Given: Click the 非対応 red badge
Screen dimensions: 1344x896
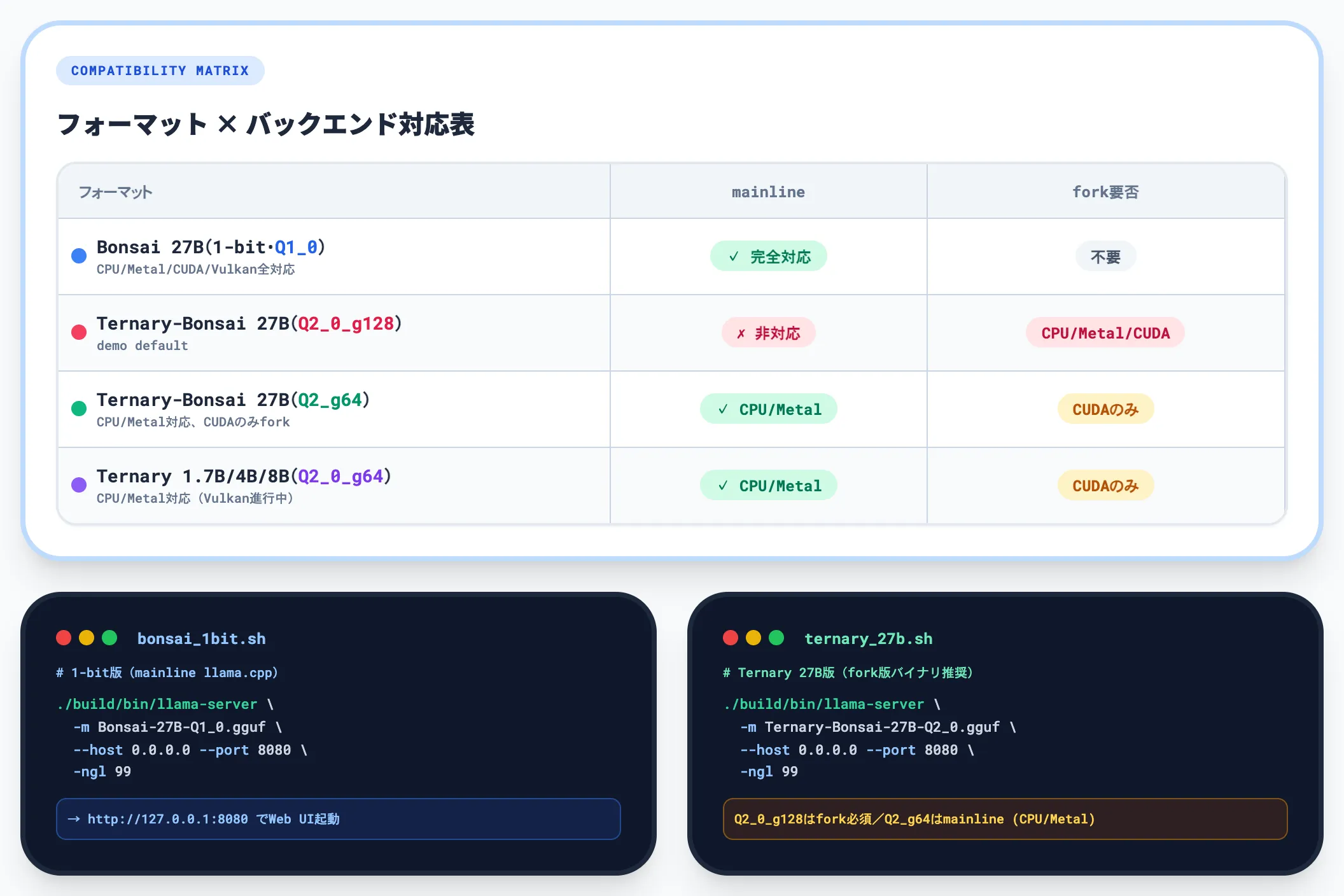Looking at the screenshot, I should click(769, 333).
